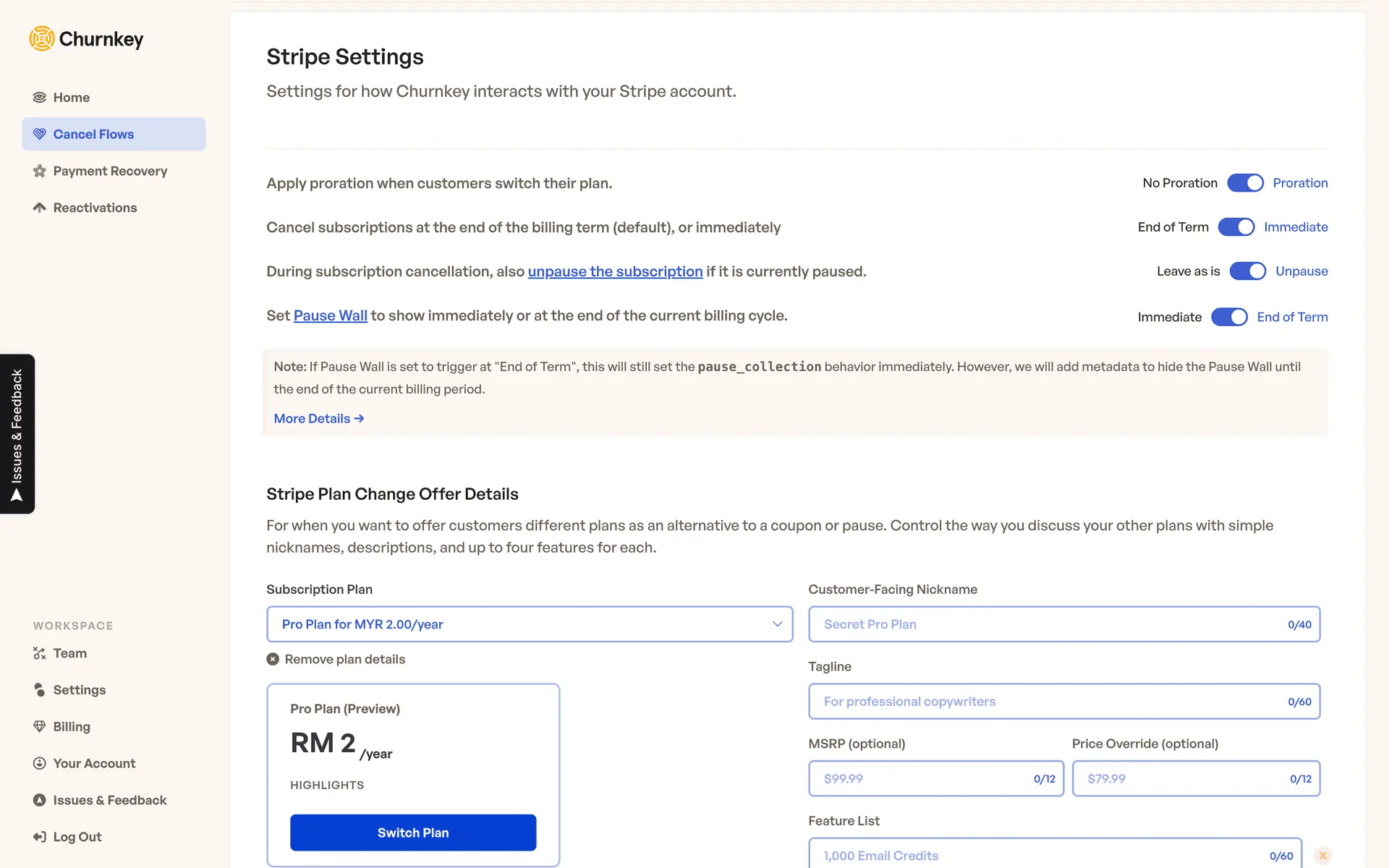Screen dimensions: 1389x868
Task: Click the Remove plan details x icon
Action: tap(273, 659)
